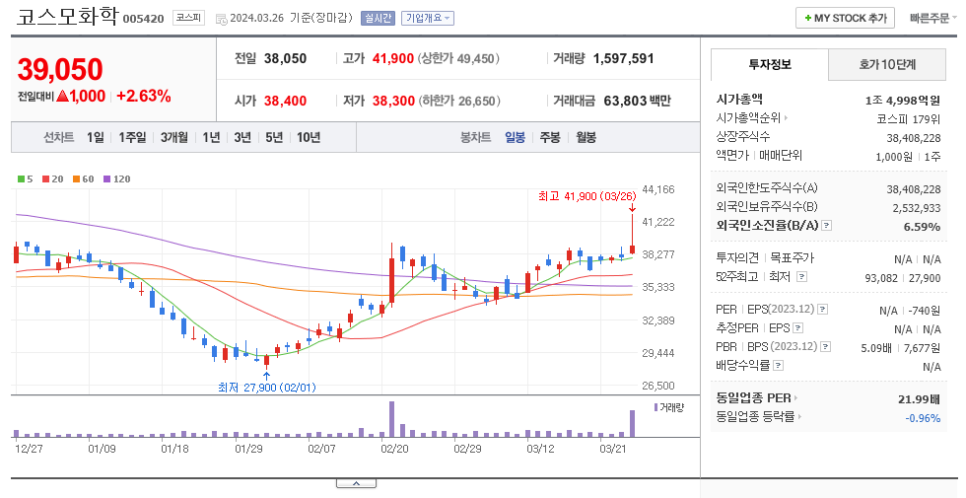Select the 1주일 line chart period
The width and height of the screenshot is (966, 498).
[132, 137]
